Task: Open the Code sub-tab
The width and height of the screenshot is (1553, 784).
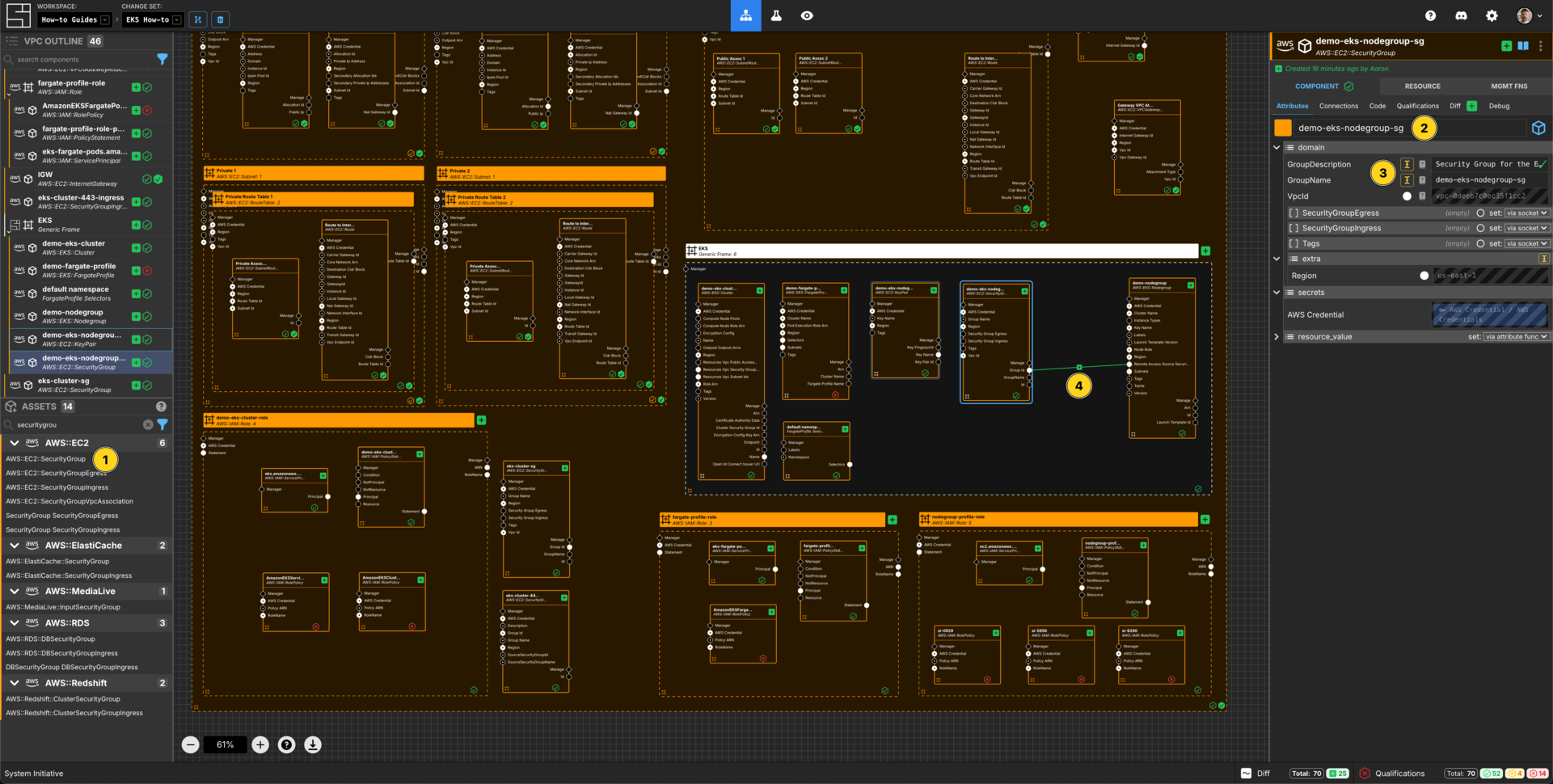Action: coord(1377,106)
